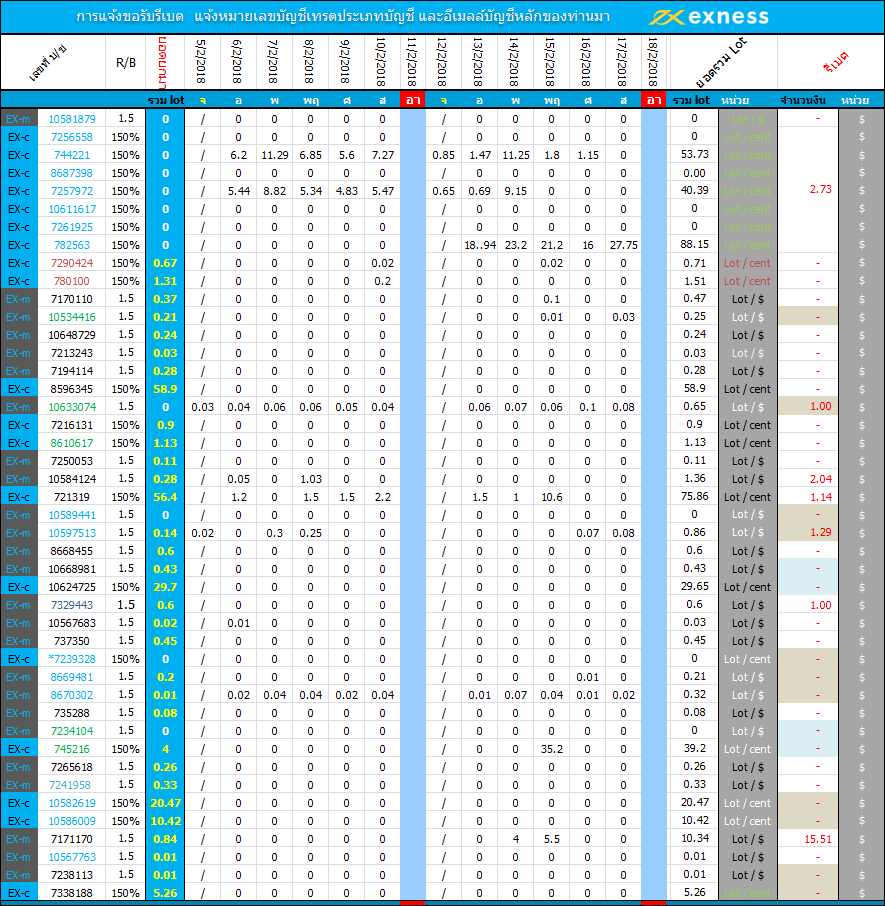The image size is (885, 906).
Task: Select the 11/2/2018 date column header
Action: point(412,62)
